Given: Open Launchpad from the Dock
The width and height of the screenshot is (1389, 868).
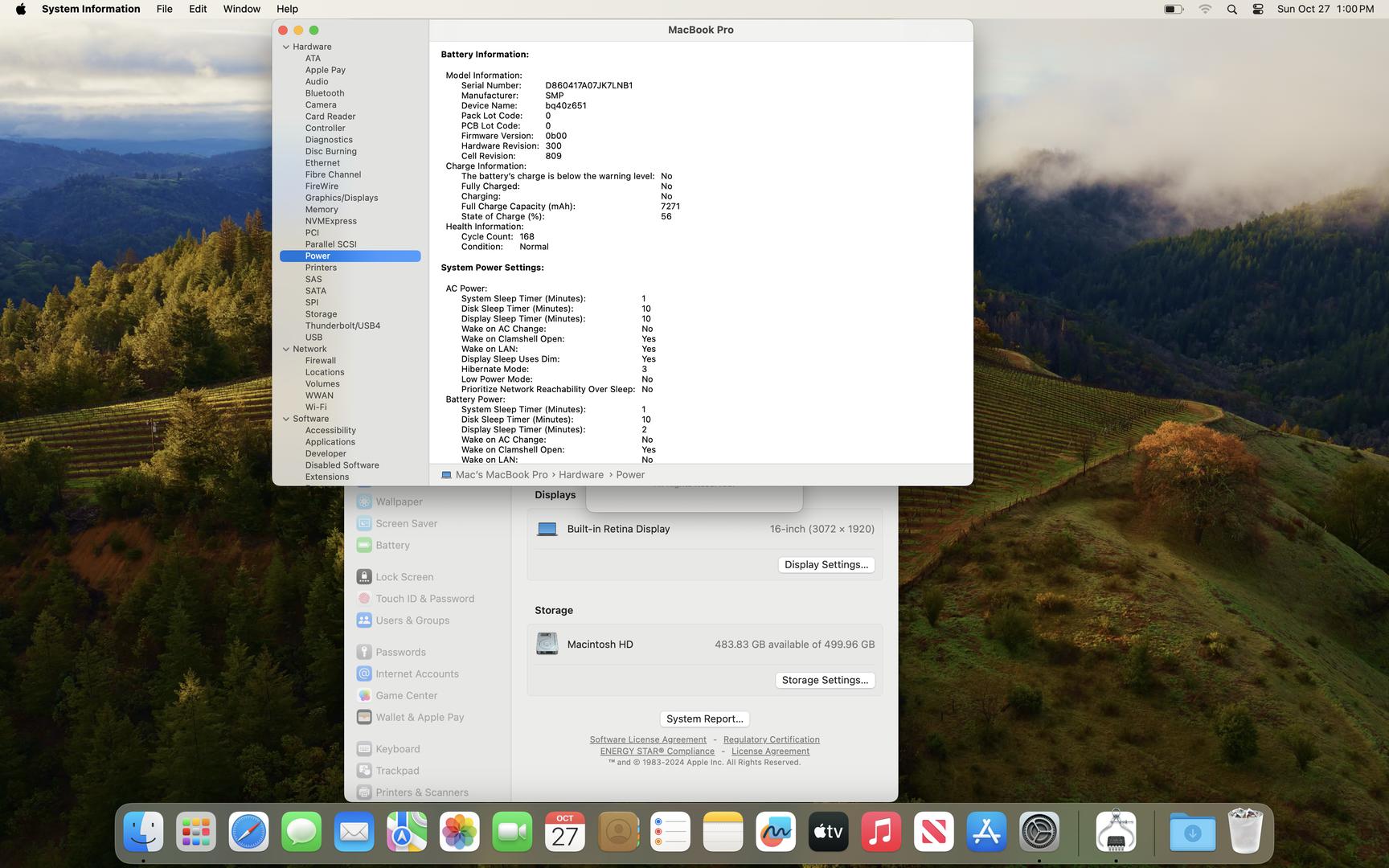Looking at the screenshot, I should click(196, 832).
